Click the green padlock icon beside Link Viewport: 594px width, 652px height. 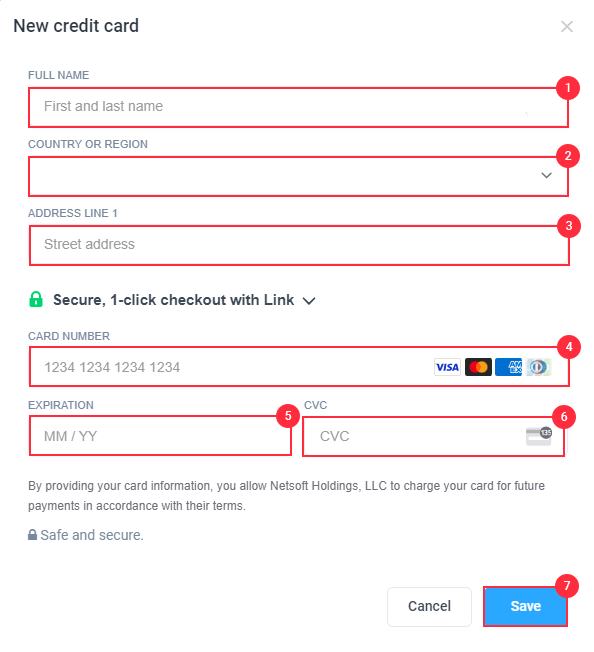pyautogui.click(x=36, y=299)
